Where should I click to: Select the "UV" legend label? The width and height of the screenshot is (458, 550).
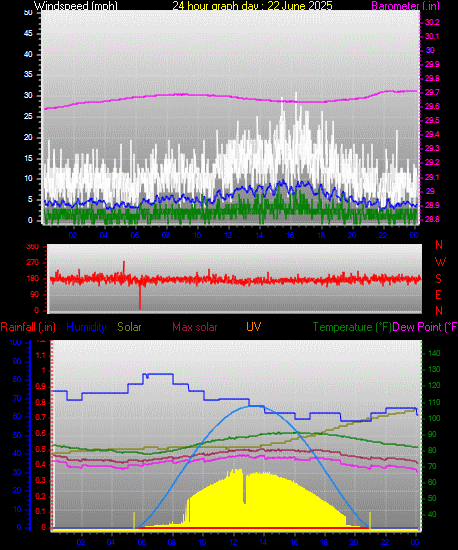coord(254,327)
